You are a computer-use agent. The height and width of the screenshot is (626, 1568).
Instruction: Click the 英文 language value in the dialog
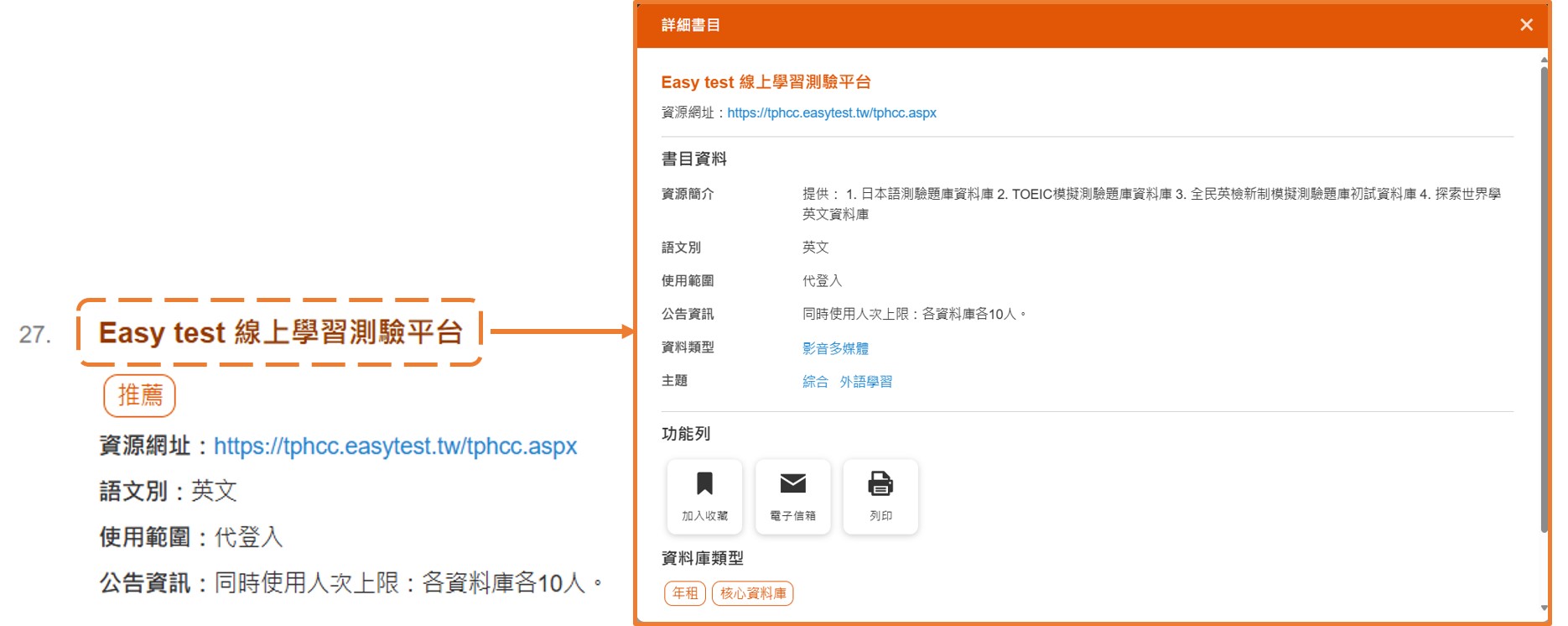(x=815, y=248)
